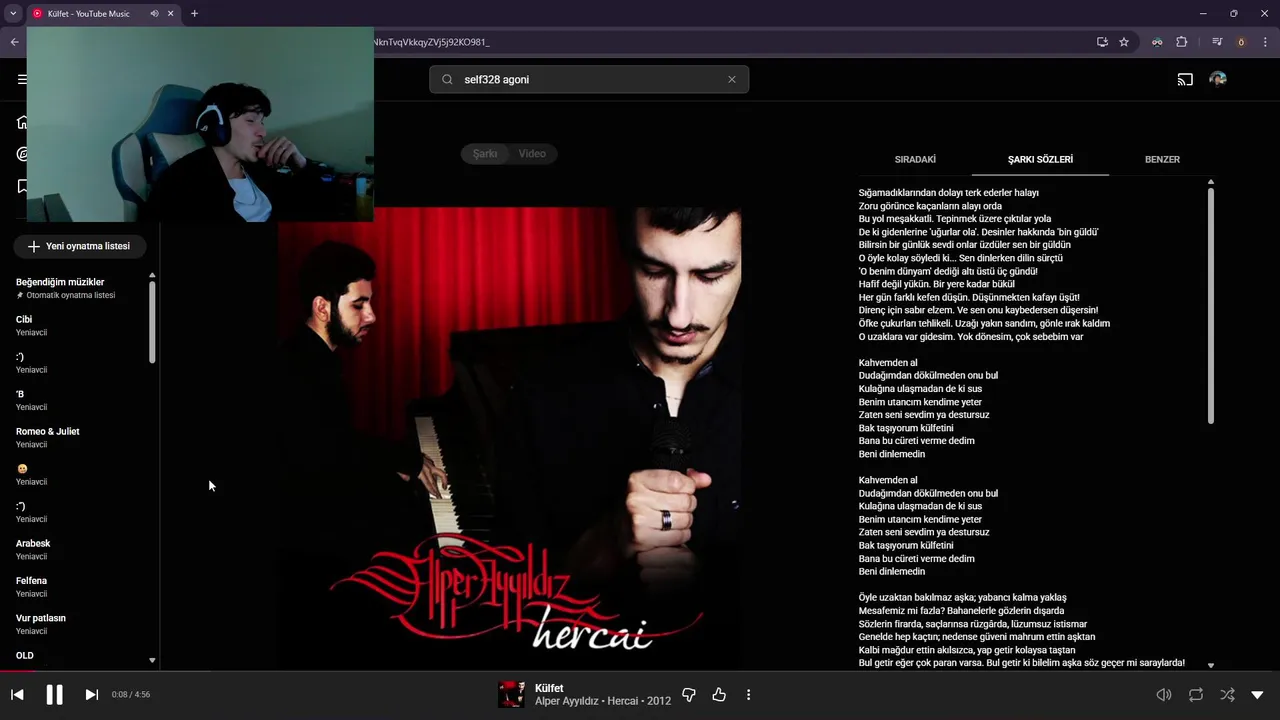
Task: Like the song Külfet
Action: point(719,695)
